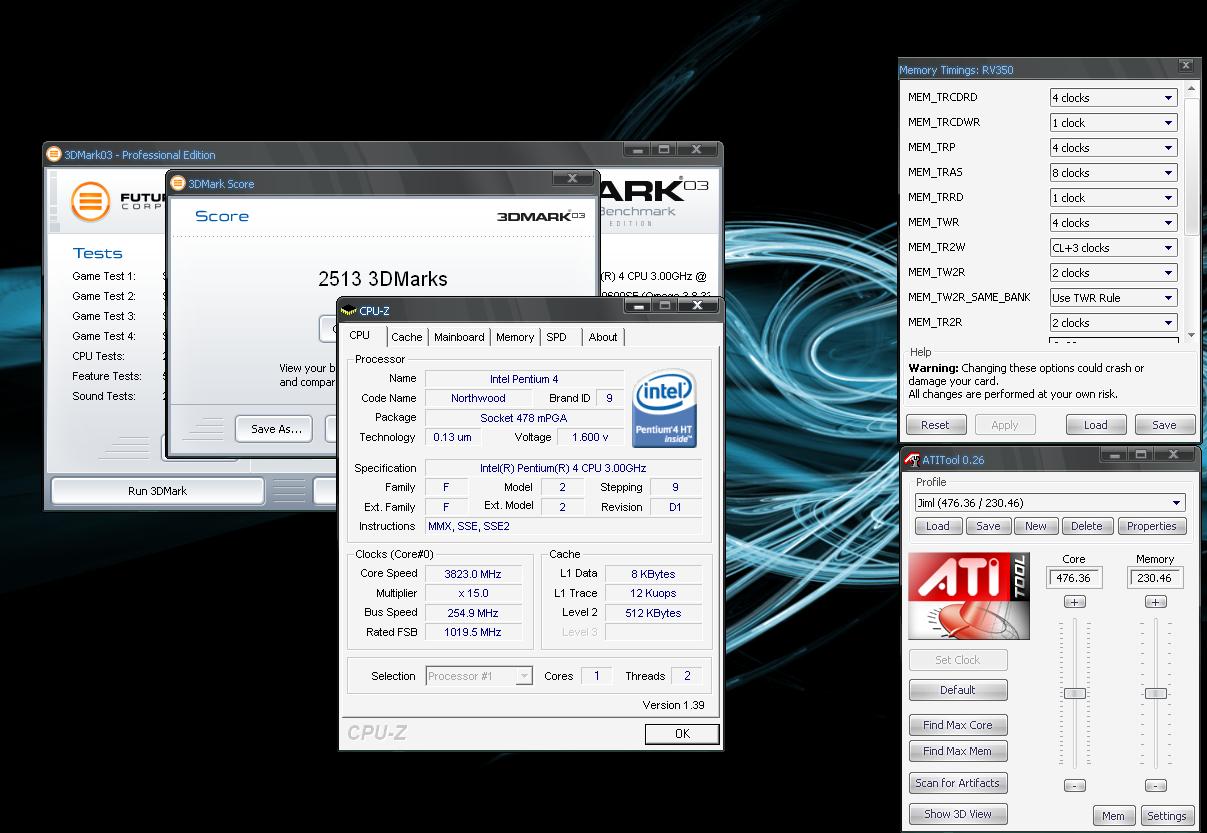The image size is (1207, 833).
Task: Click the Code Name Northwood value
Action: [x=478, y=398]
